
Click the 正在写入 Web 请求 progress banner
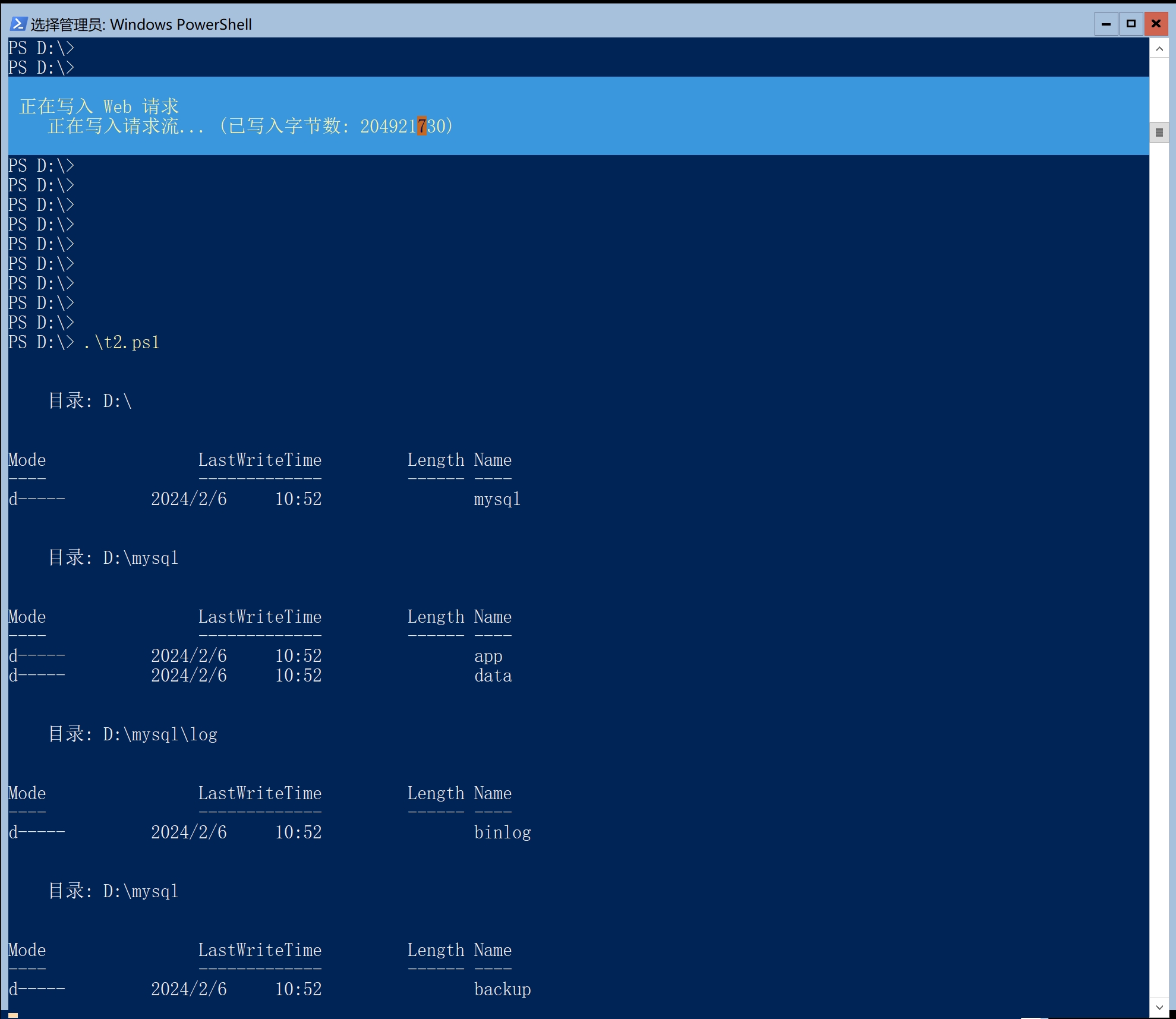[x=99, y=106]
